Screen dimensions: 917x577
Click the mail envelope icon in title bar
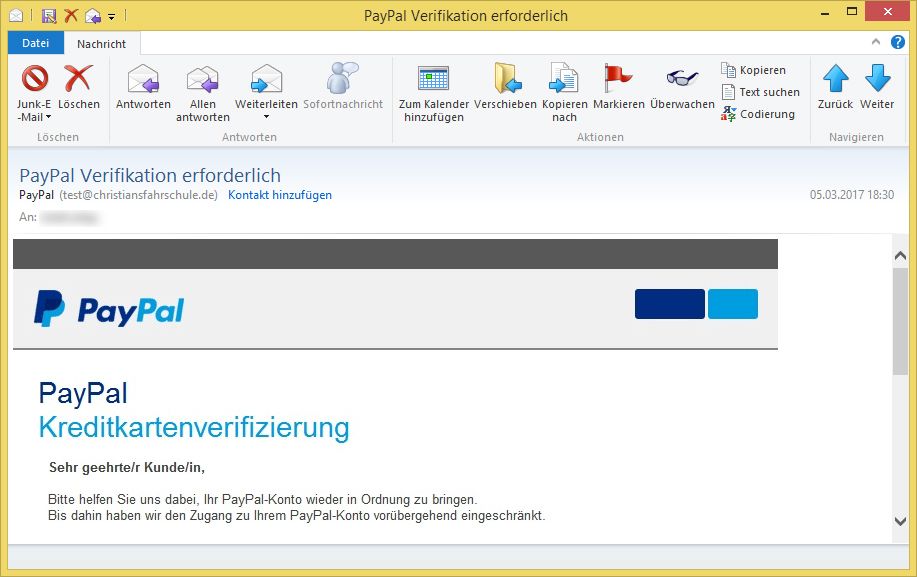(16, 15)
